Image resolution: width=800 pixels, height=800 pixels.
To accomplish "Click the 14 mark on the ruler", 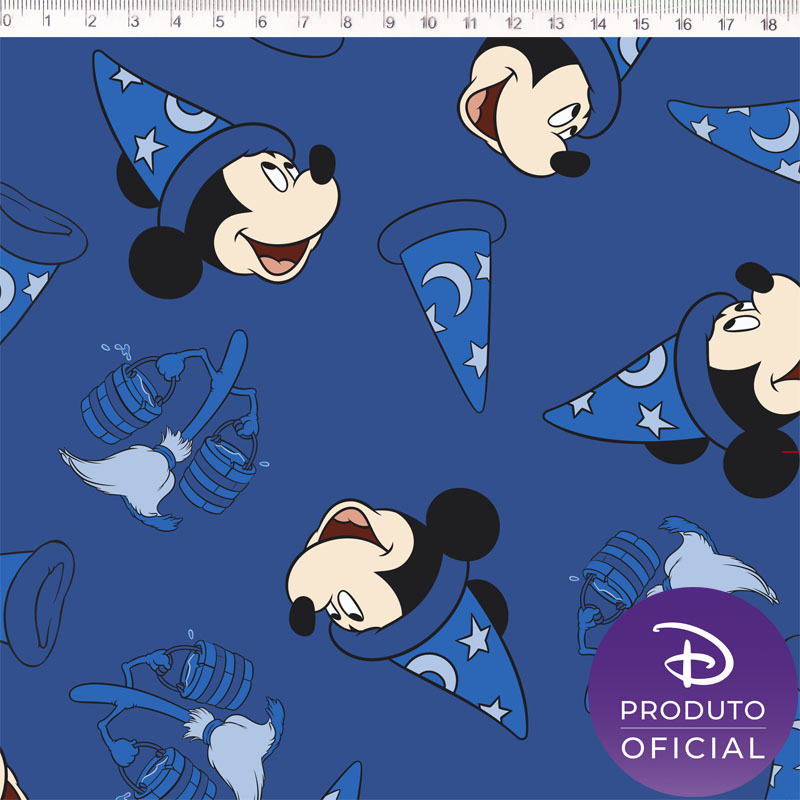I will [598, 23].
